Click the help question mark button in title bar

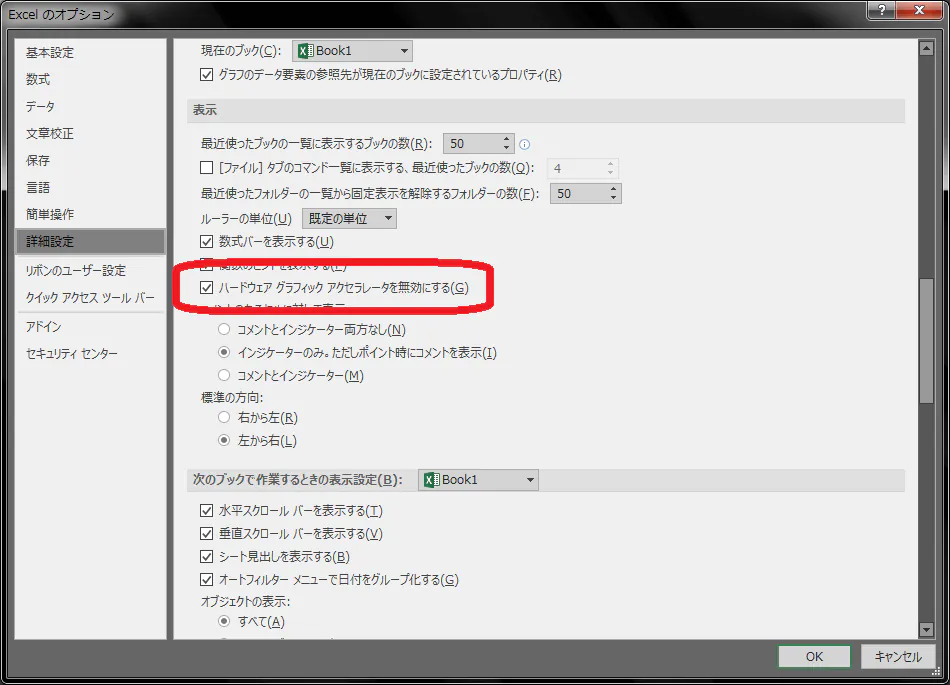point(882,10)
